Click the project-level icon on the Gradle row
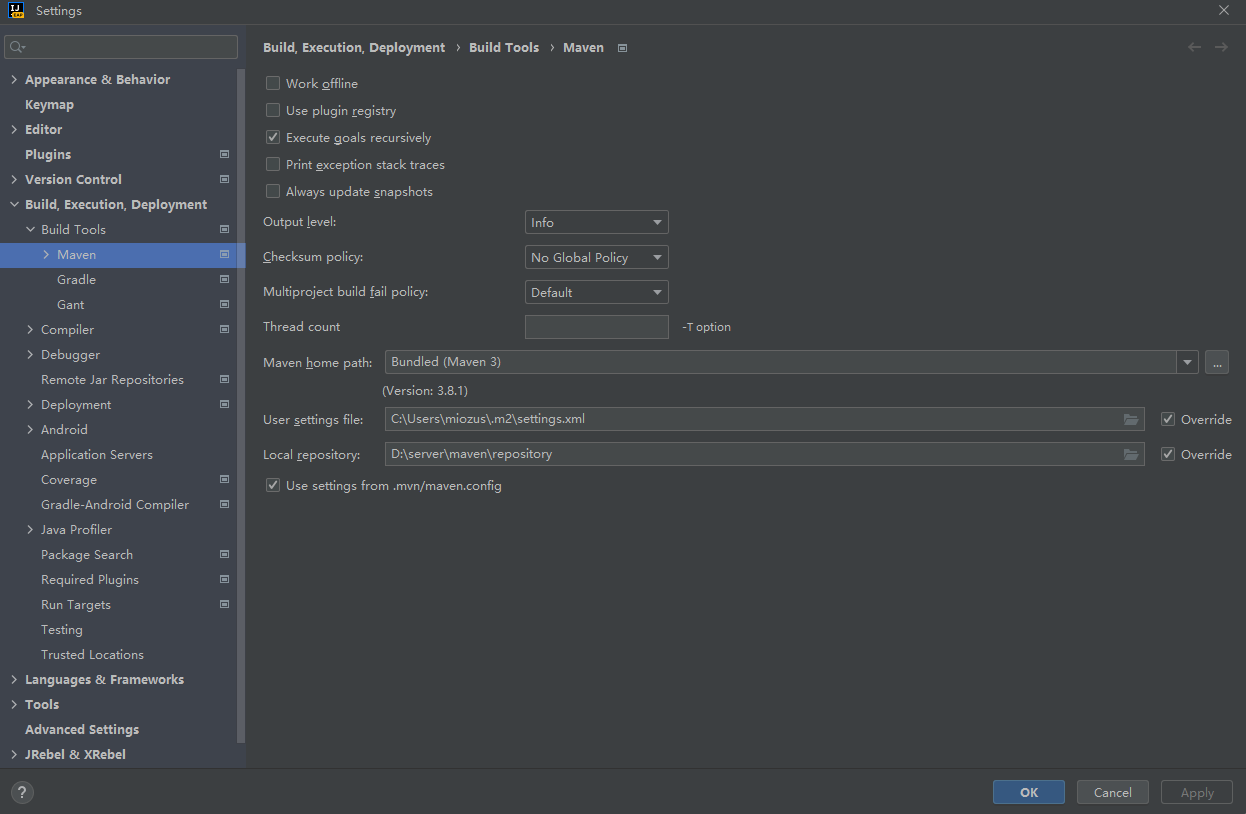 click(224, 279)
